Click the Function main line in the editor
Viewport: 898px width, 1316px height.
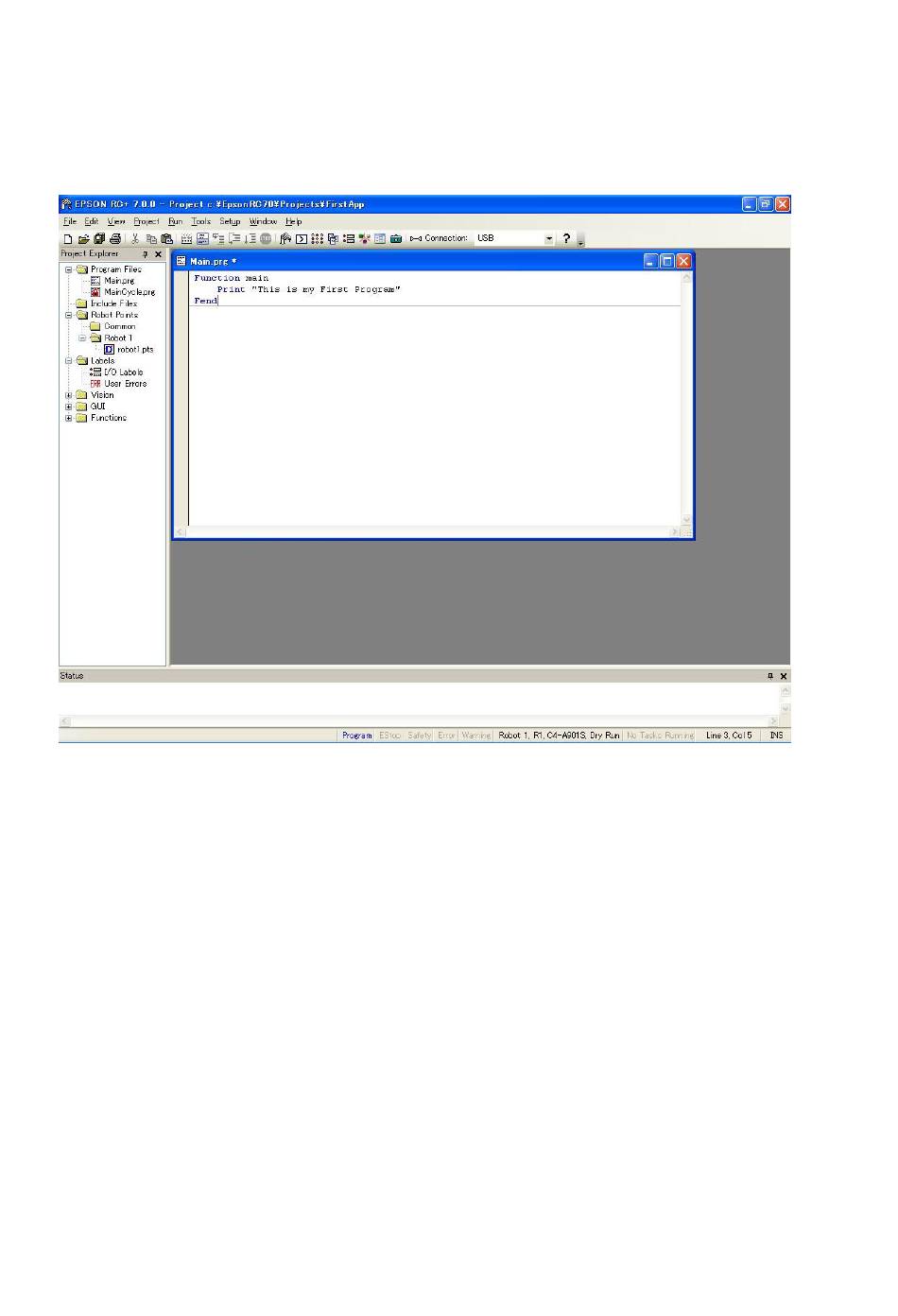231,278
